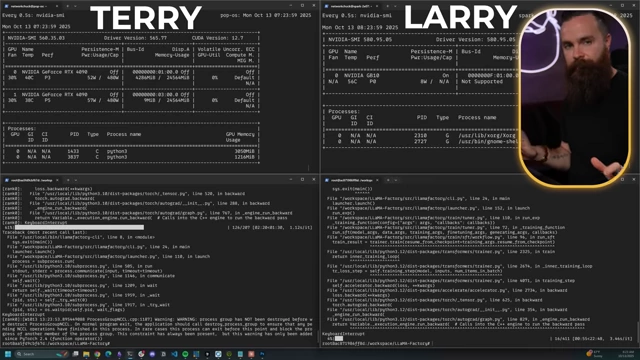The image size is (640, 360).
Task: Open the purple Obsidian taskbar icon
Action: point(119,354)
